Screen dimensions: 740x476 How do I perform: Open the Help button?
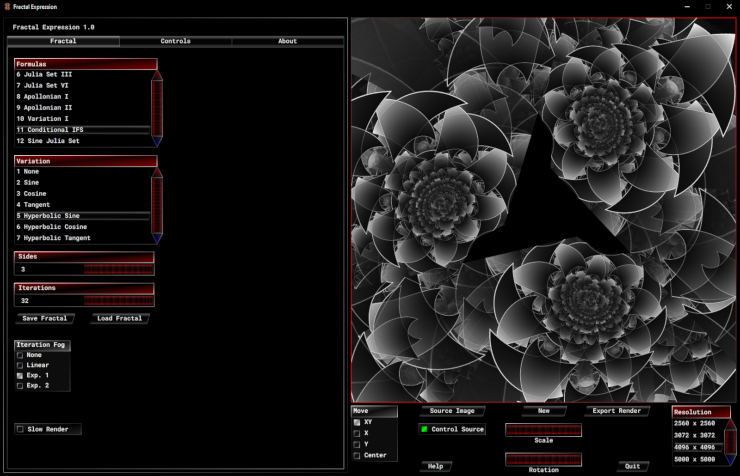[x=436, y=467]
